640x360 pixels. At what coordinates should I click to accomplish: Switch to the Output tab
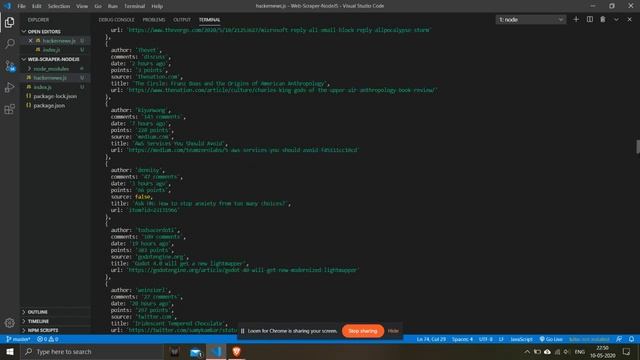point(182,20)
